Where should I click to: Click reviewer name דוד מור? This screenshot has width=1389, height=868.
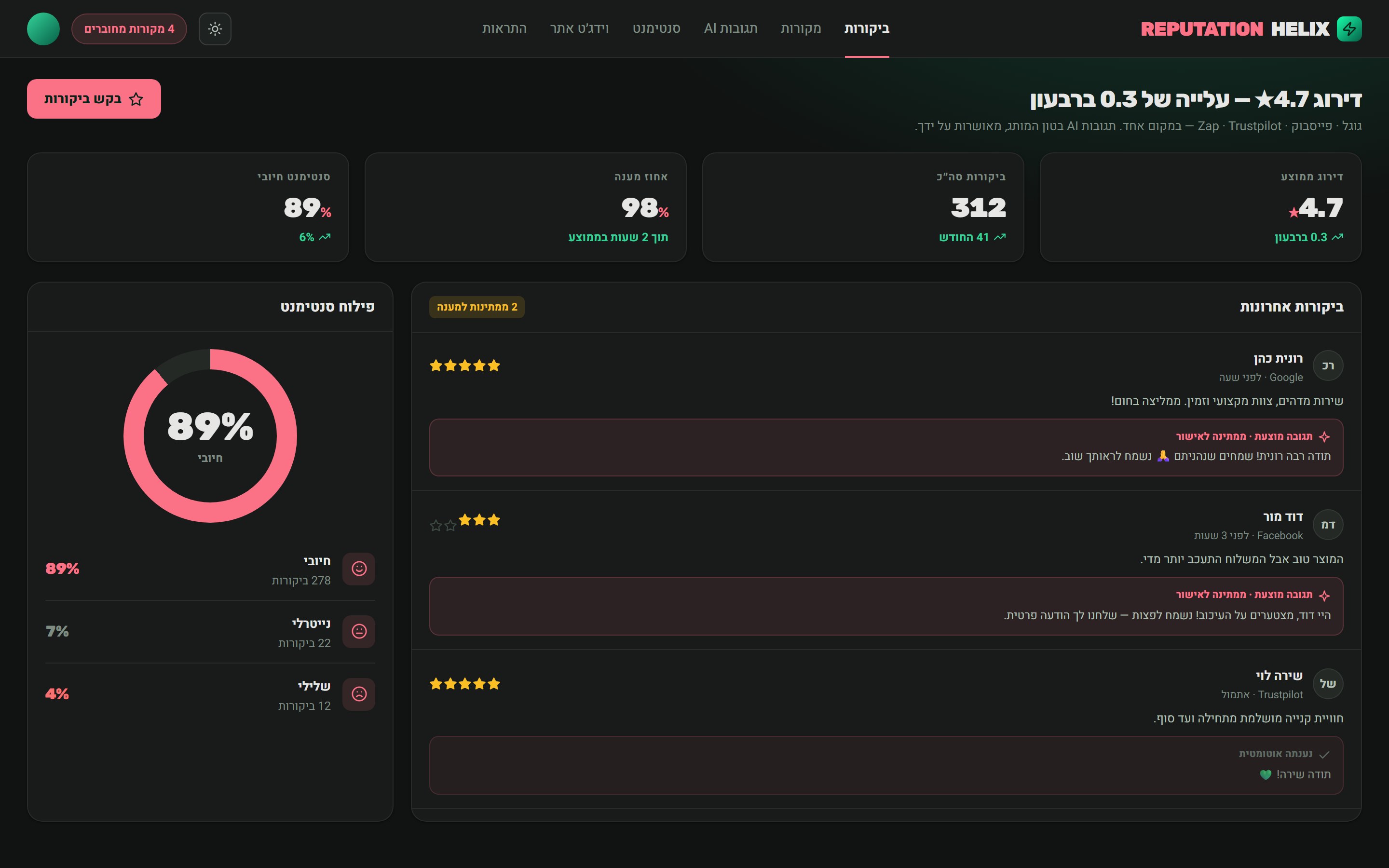[1283, 516]
